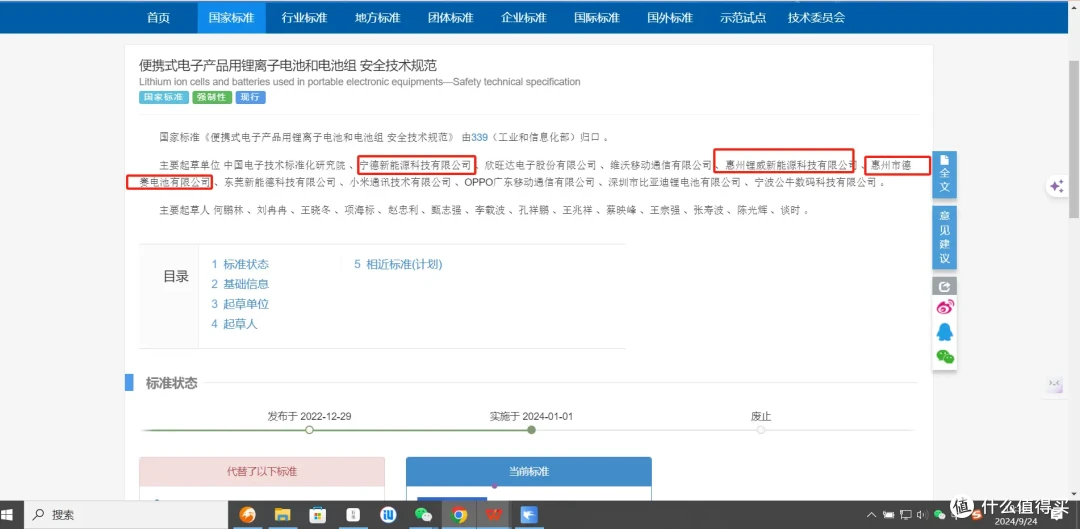Screen dimensions: 1080x529
Task: Open the blue bird app in taskbar
Action: (x=530, y=515)
